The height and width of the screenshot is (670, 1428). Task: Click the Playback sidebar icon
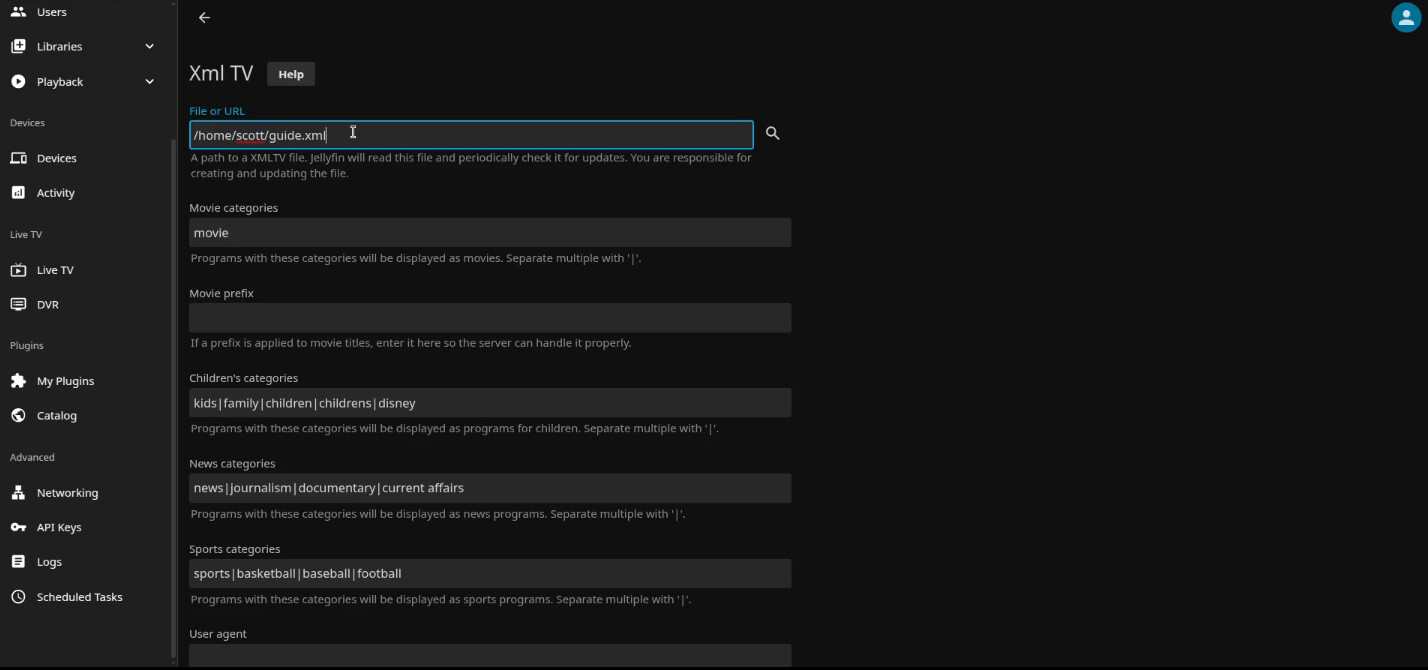[x=18, y=81]
